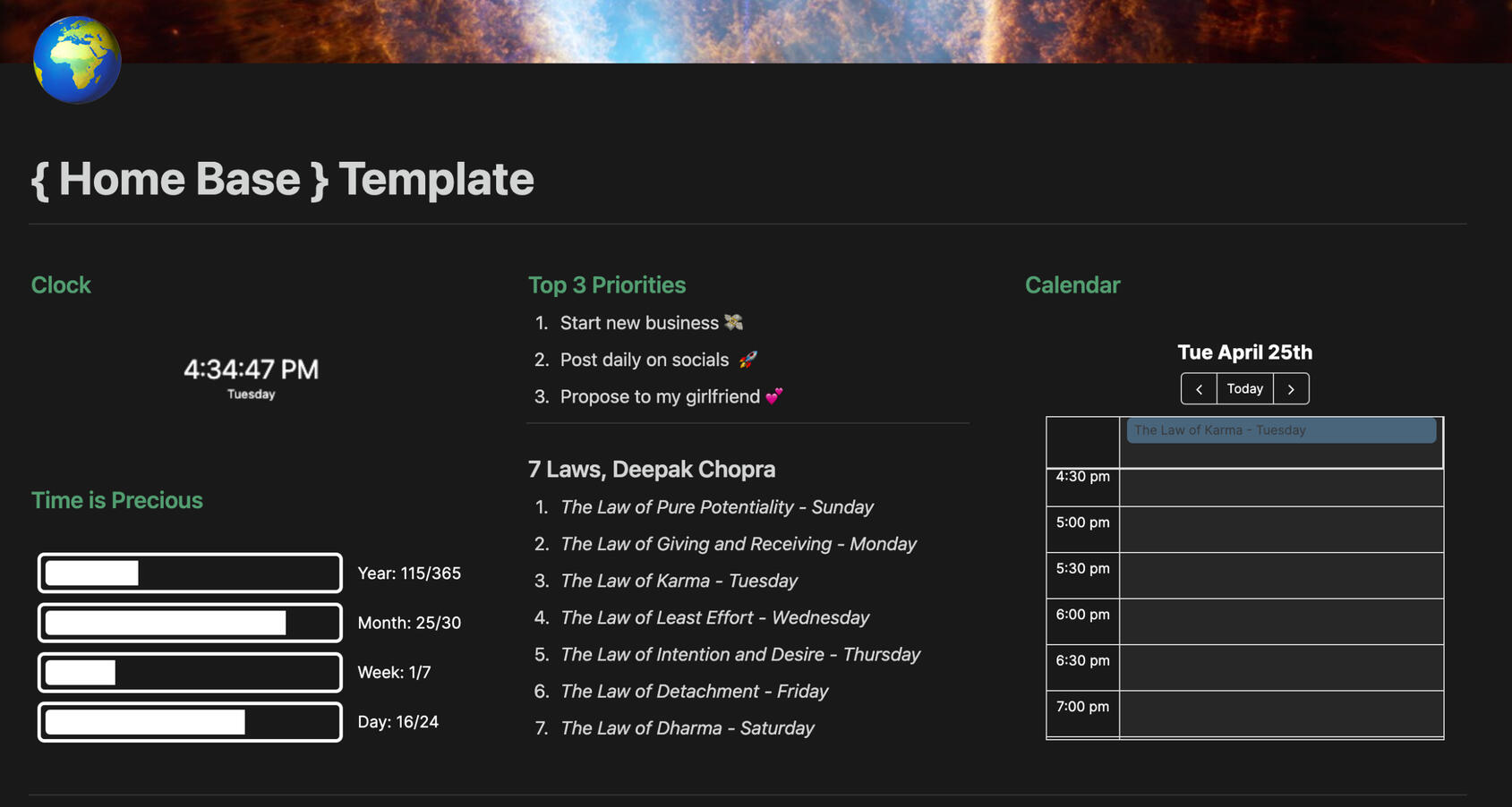Screen dimensions: 1512x807
Task: Go to next day in calendar
Action: point(1291,389)
